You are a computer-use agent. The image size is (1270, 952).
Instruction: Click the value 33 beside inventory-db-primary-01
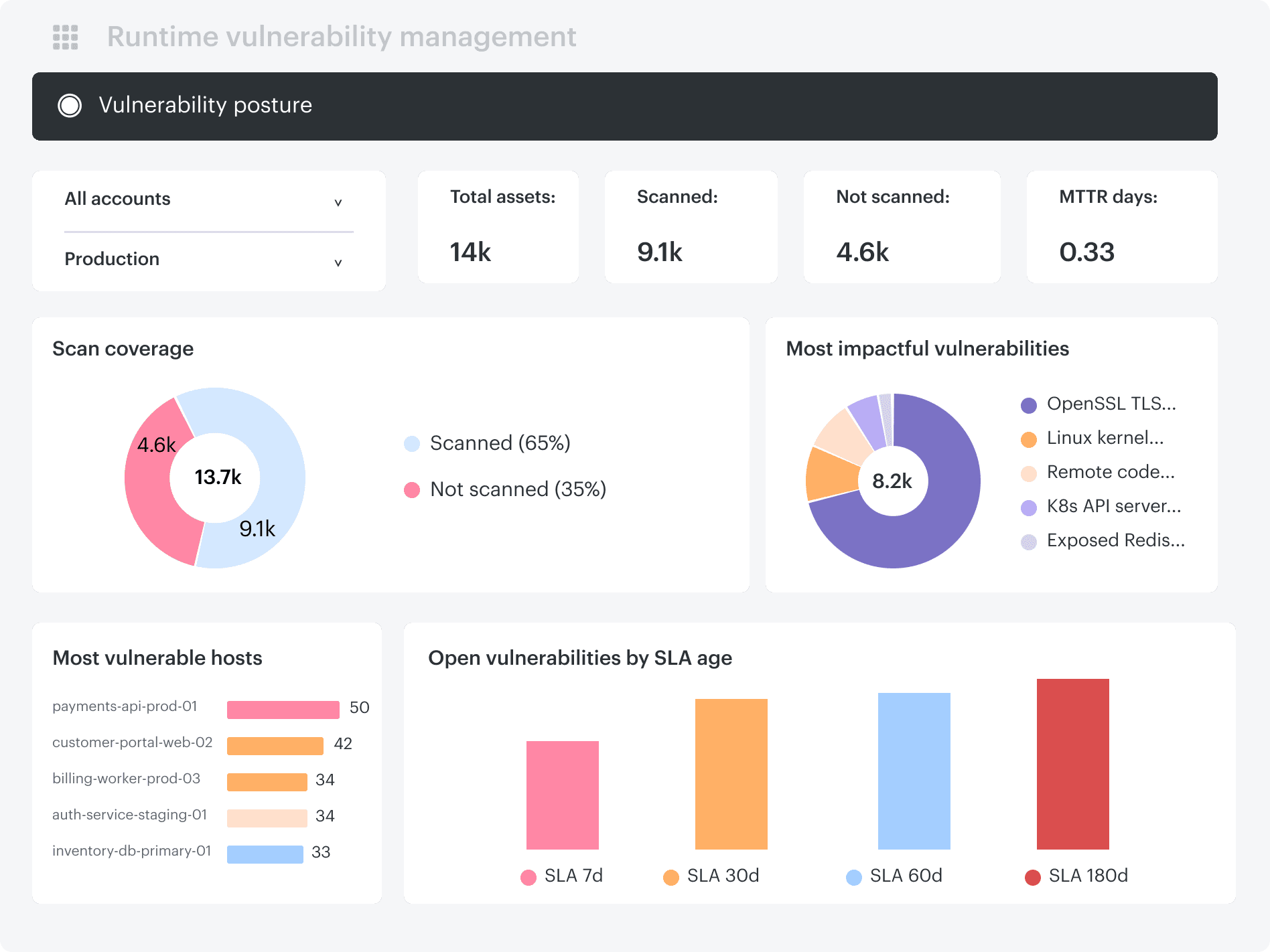point(321,852)
